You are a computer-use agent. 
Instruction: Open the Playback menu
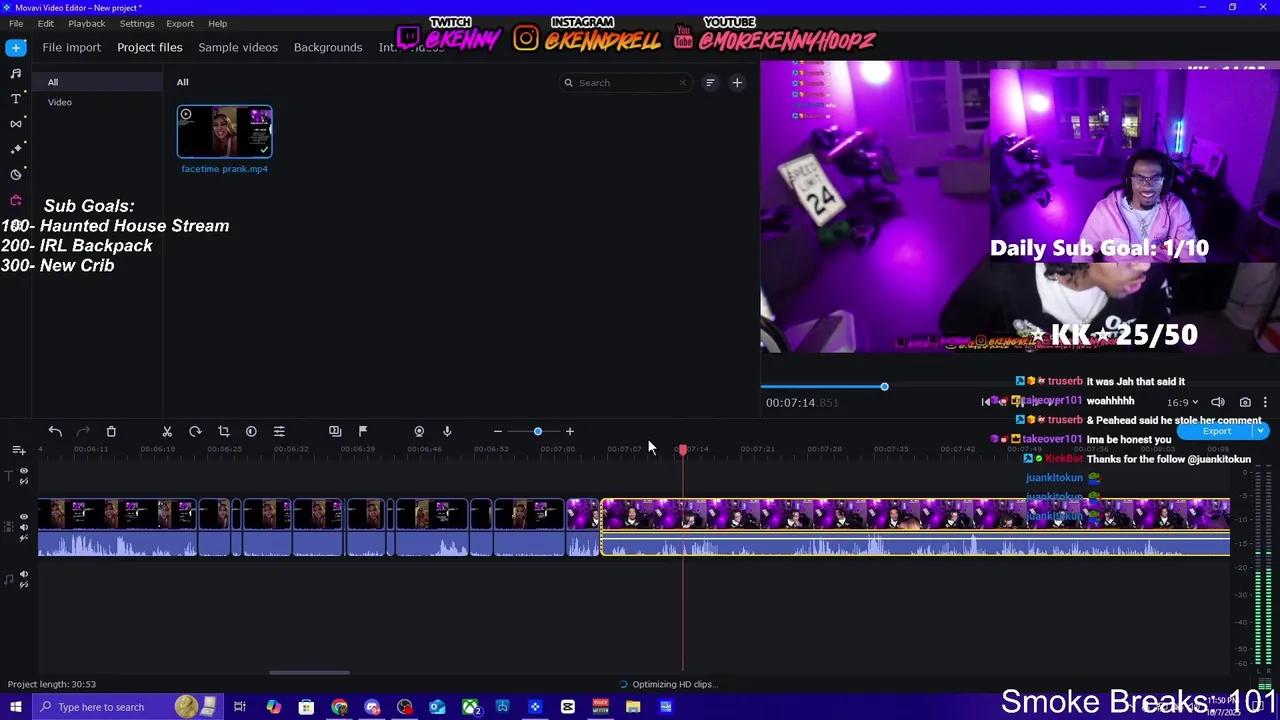[x=87, y=23]
